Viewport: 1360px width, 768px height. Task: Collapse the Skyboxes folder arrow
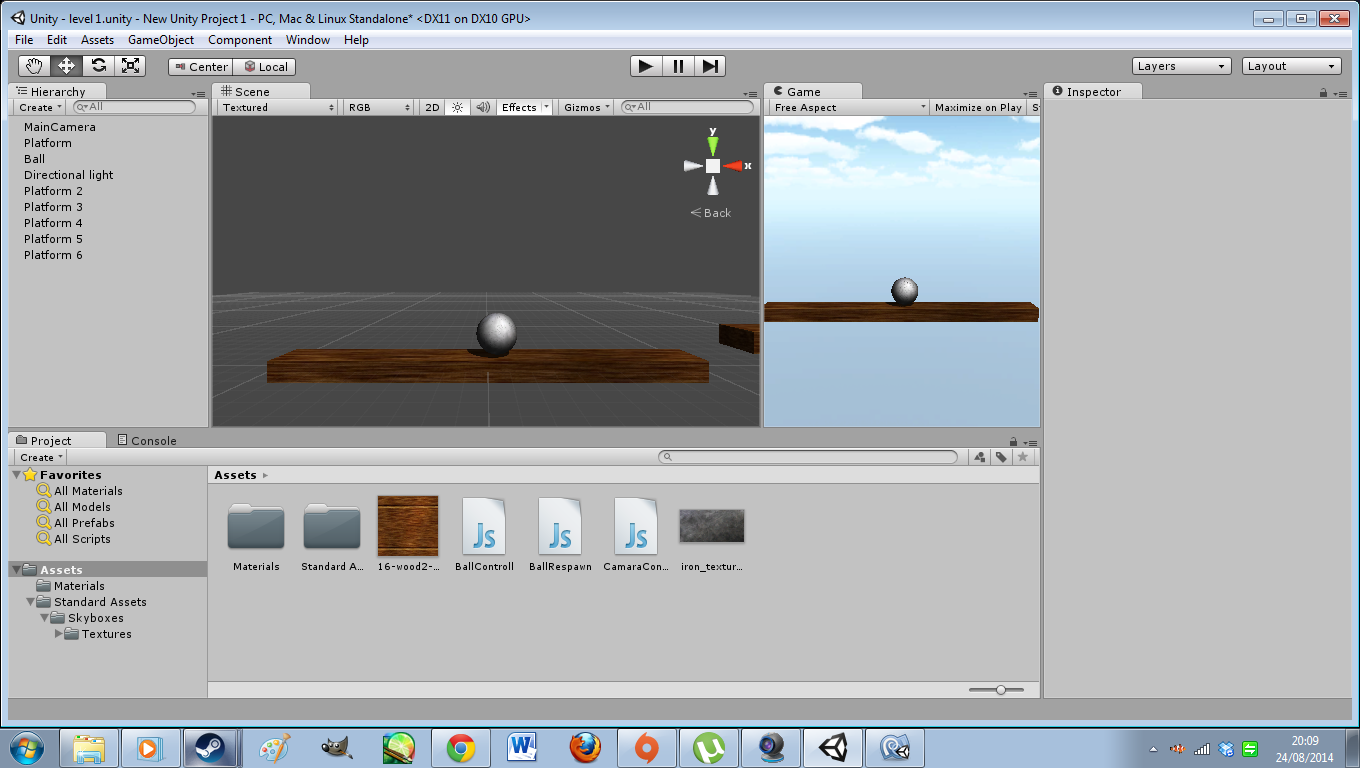click(x=45, y=618)
